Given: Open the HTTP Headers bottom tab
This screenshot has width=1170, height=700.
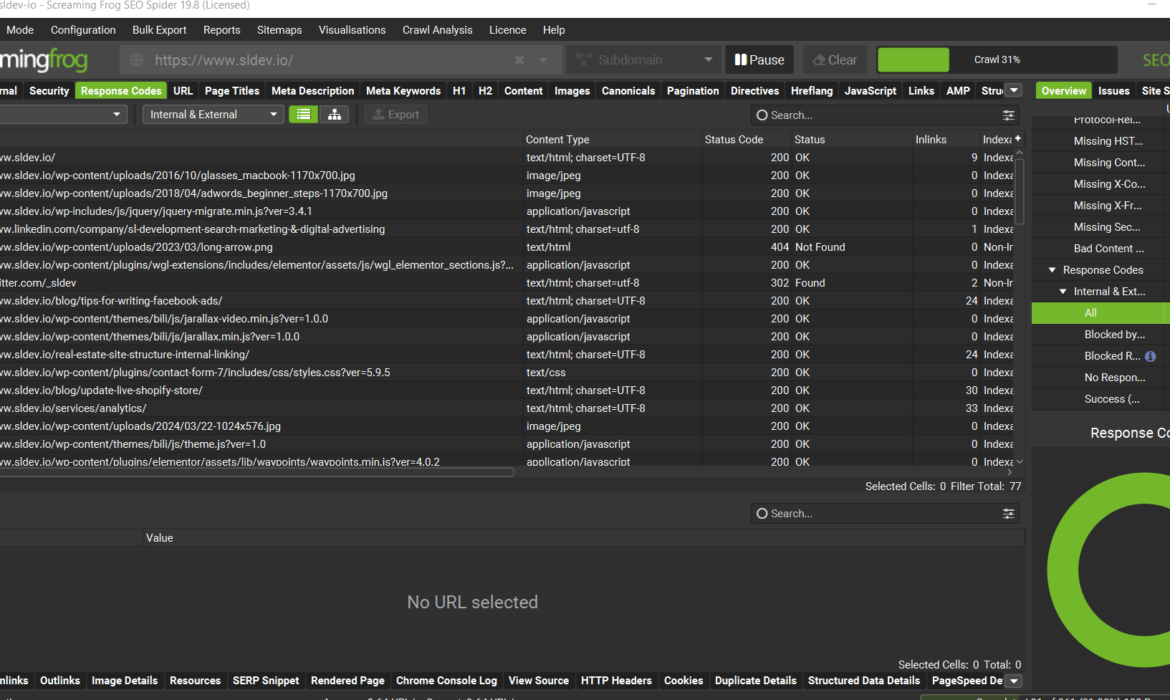Looking at the screenshot, I should (616, 681).
